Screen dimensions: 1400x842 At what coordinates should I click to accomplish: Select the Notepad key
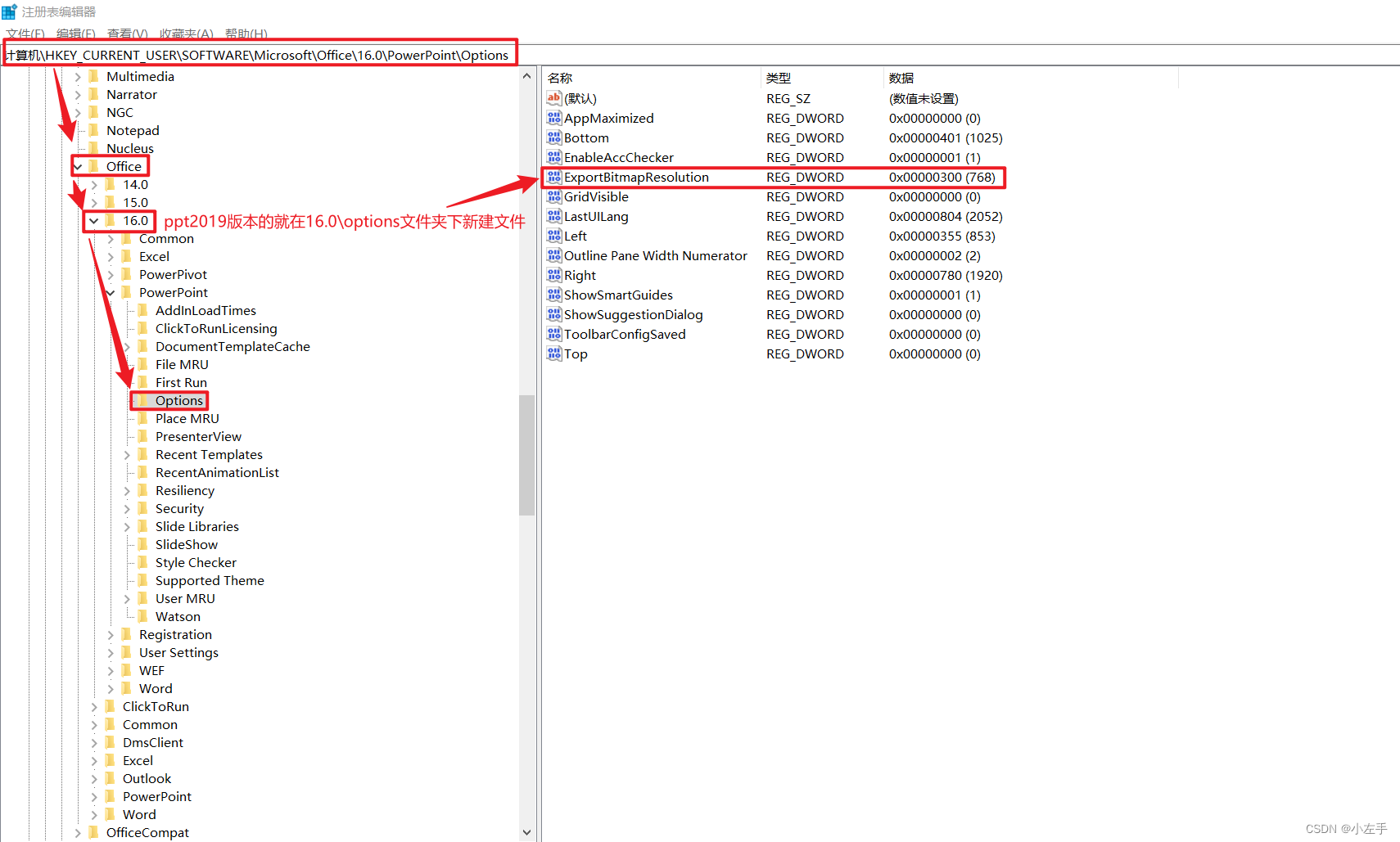click(133, 130)
